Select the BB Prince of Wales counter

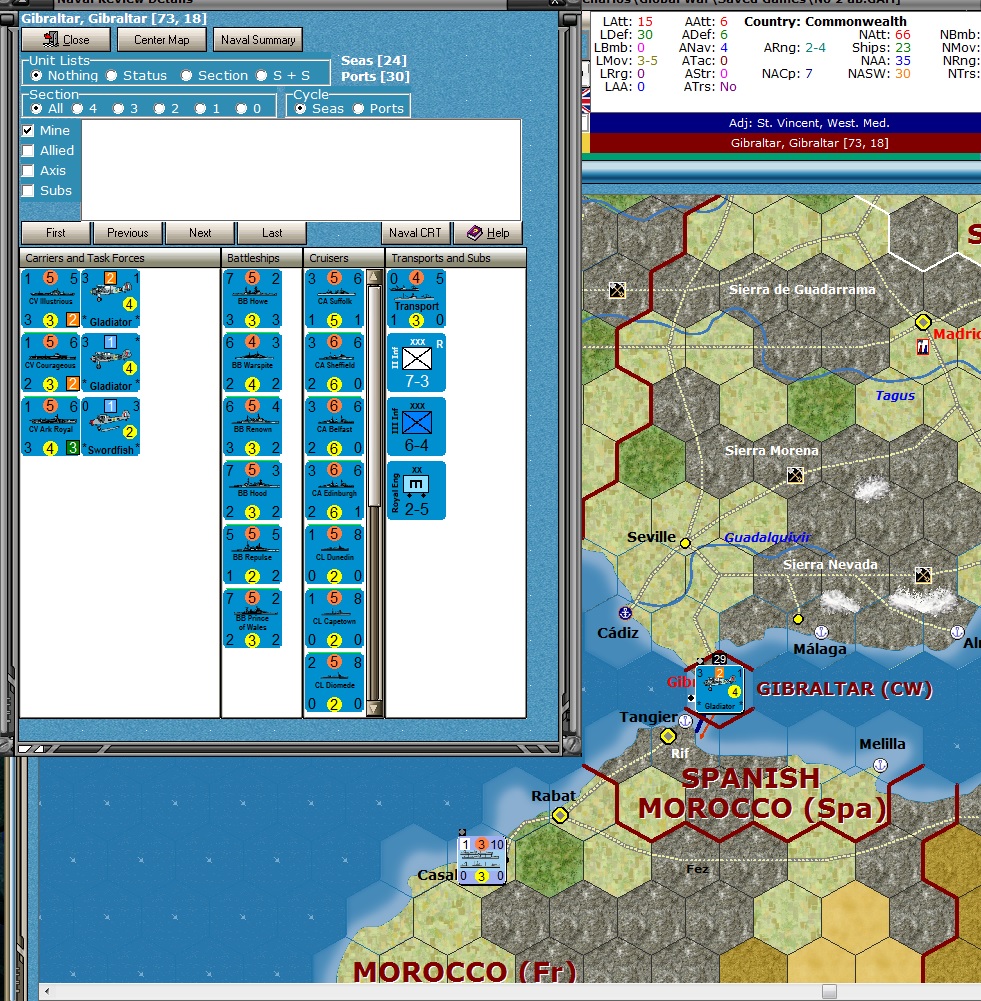click(x=253, y=618)
